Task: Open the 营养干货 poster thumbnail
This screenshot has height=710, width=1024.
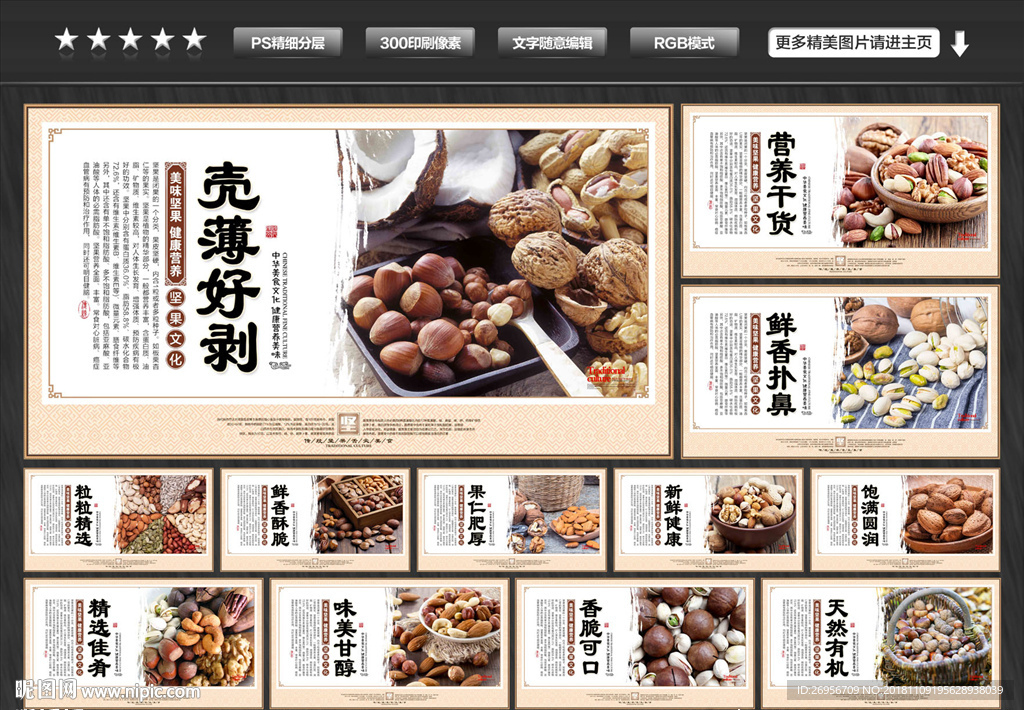Action: coord(840,191)
